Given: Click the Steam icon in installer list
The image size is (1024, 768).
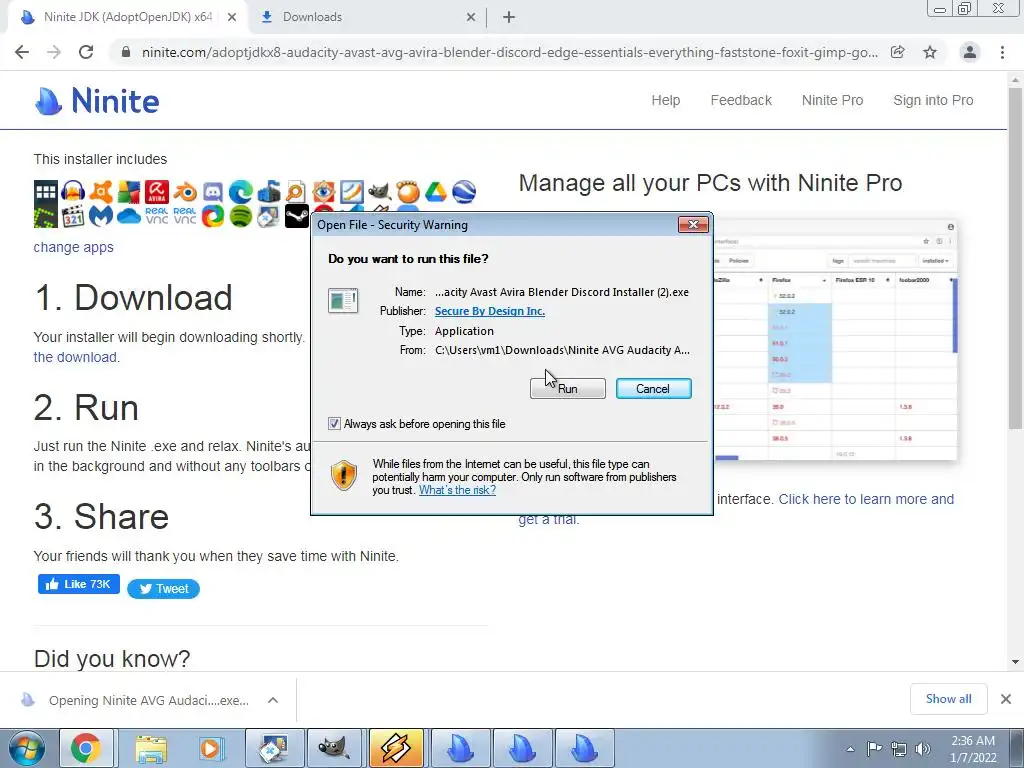Looking at the screenshot, I should tap(296, 216).
